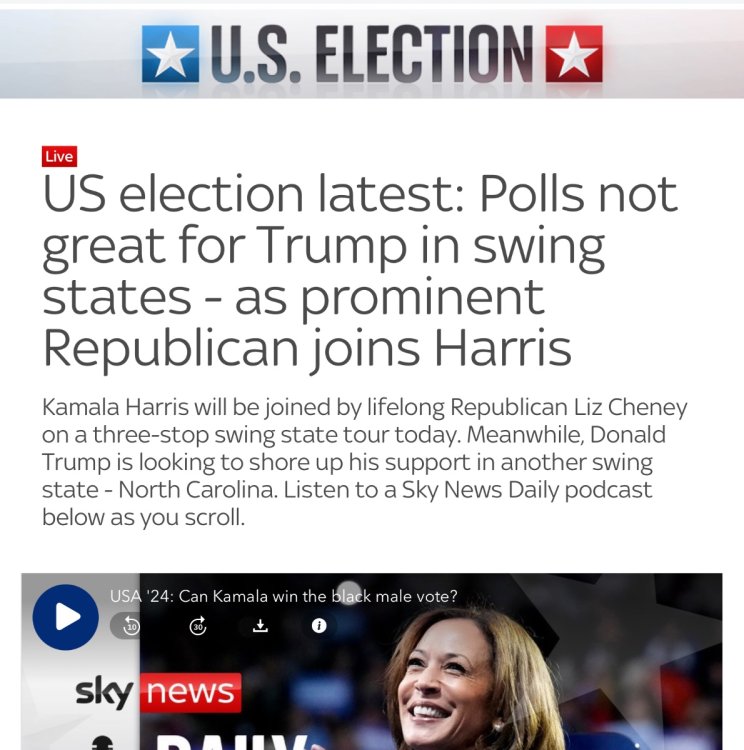Play the Sky News Daily podcast
This screenshot has height=750, width=744.
click(66, 617)
